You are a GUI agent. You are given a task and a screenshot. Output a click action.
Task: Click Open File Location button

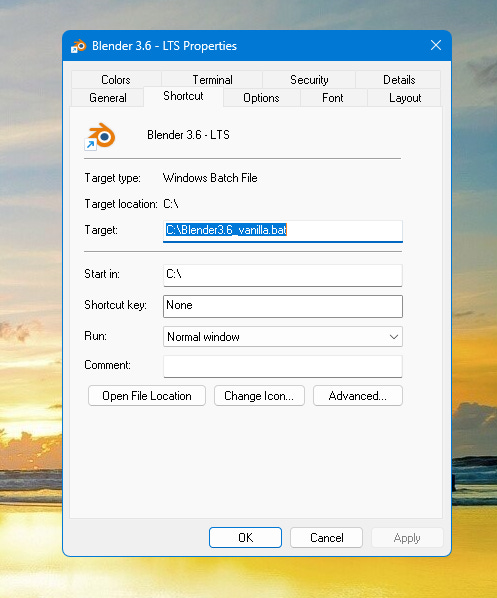(x=147, y=395)
